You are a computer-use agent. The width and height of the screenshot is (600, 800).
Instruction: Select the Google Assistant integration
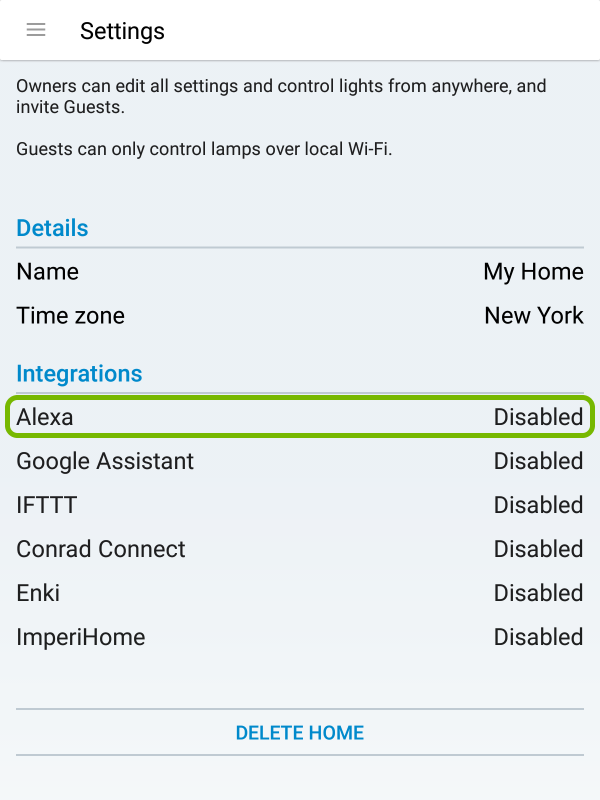pyautogui.click(x=300, y=461)
